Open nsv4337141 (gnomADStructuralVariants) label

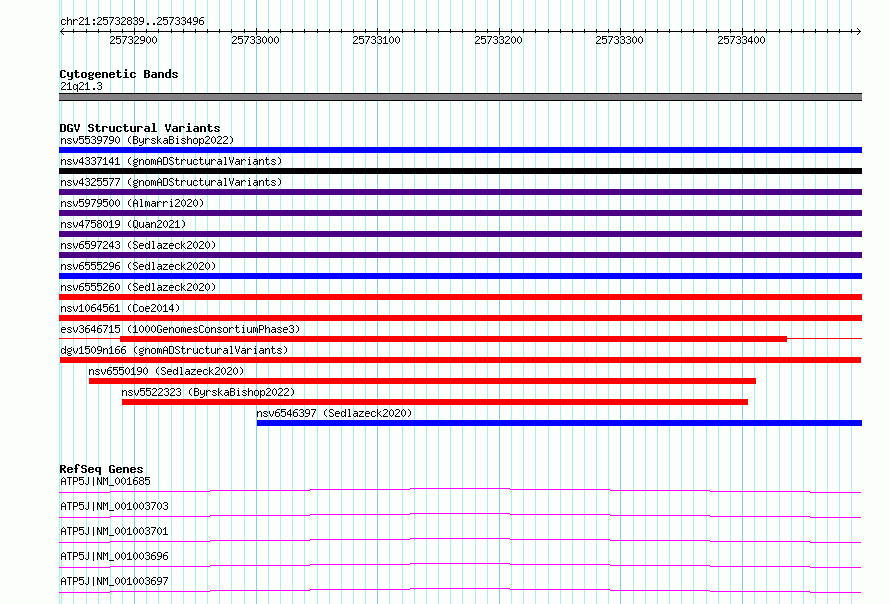pyautogui.click(x=171, y=161)
